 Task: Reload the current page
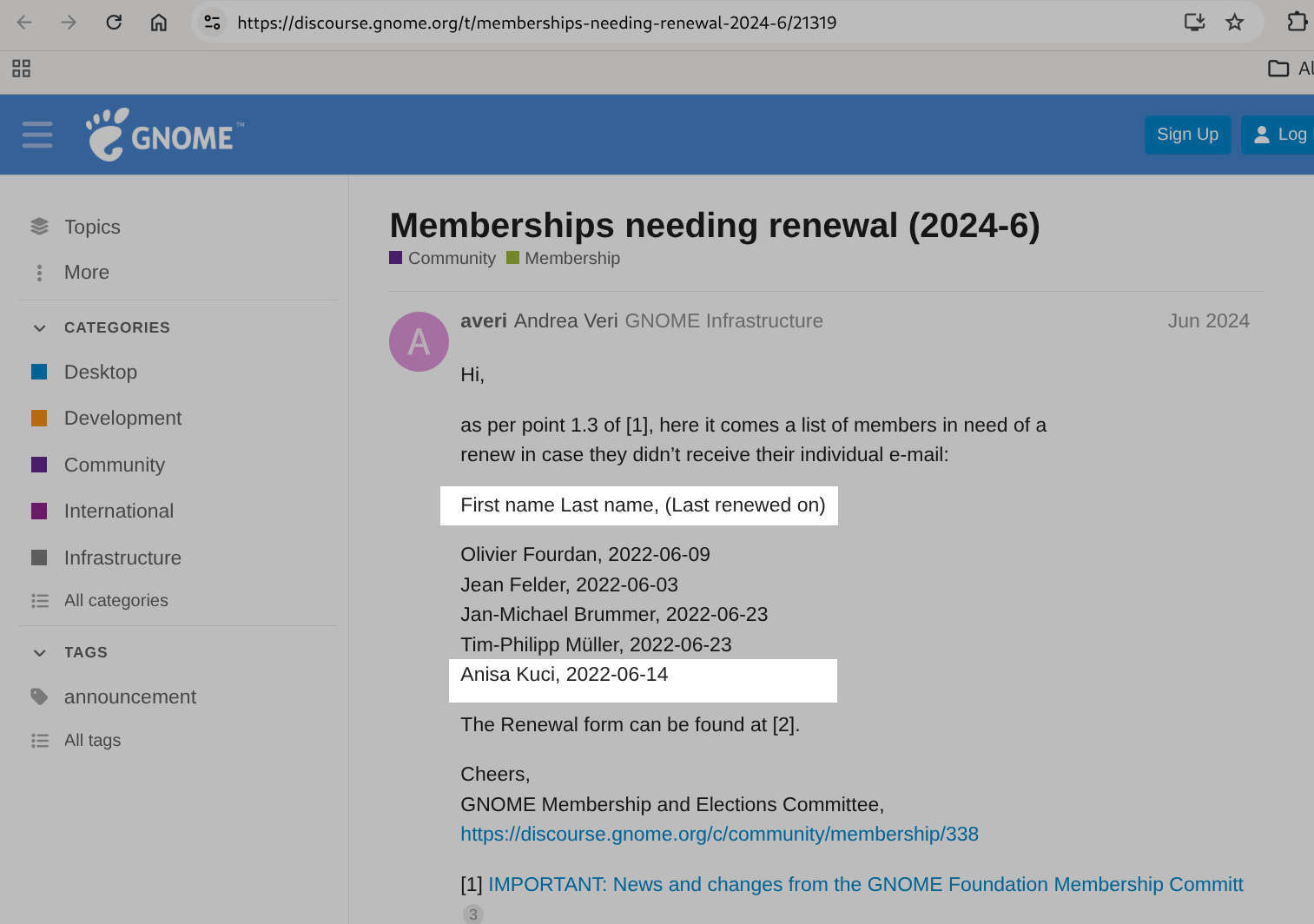[x=114, y=23]
